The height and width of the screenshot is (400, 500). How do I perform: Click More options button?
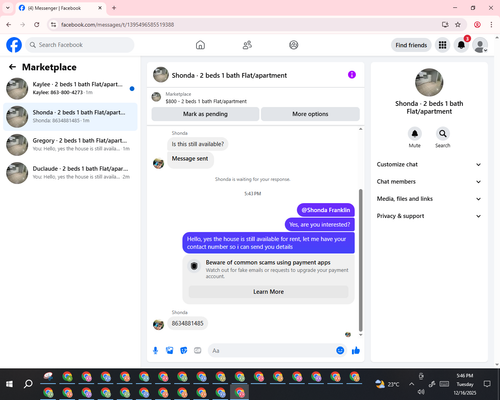(x=310, y=114)
